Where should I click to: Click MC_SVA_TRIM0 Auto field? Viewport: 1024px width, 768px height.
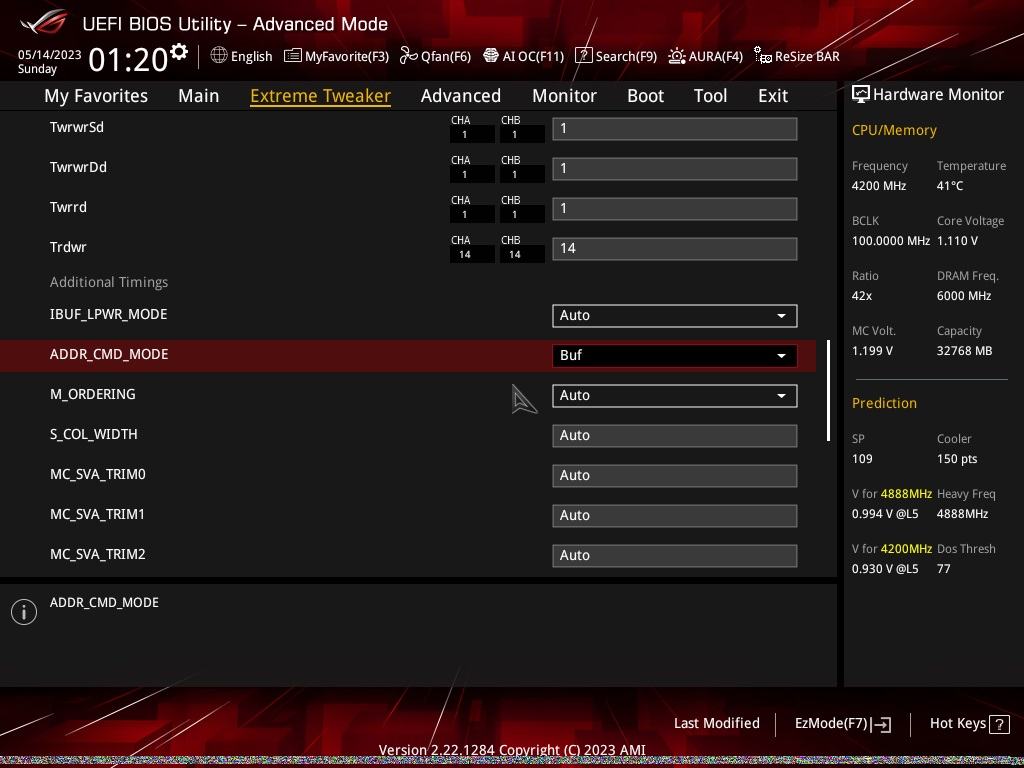675,475
